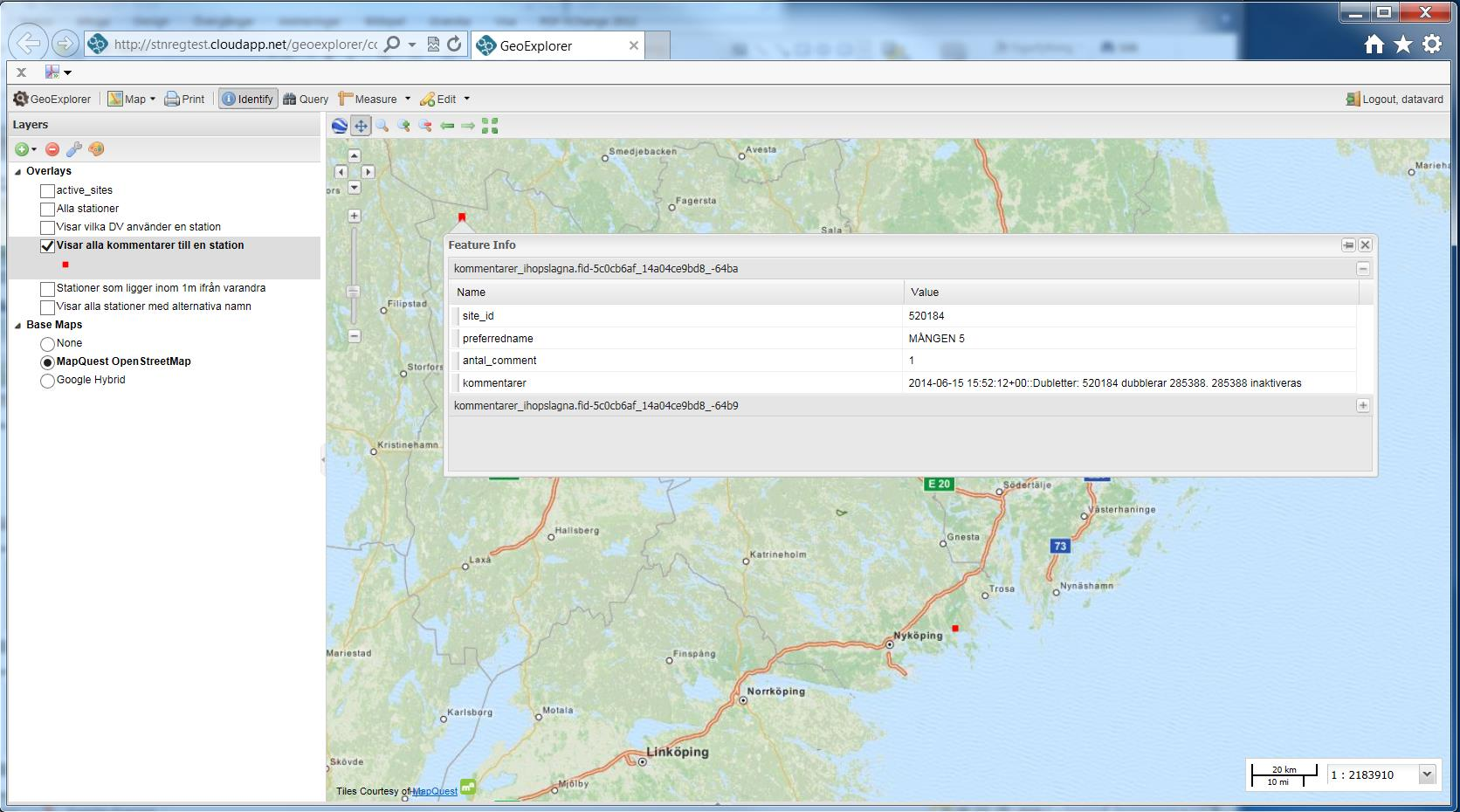The image size is (1460, 812).
Task: Enable the active_sites layer checkbox
Action: (47, 190)
